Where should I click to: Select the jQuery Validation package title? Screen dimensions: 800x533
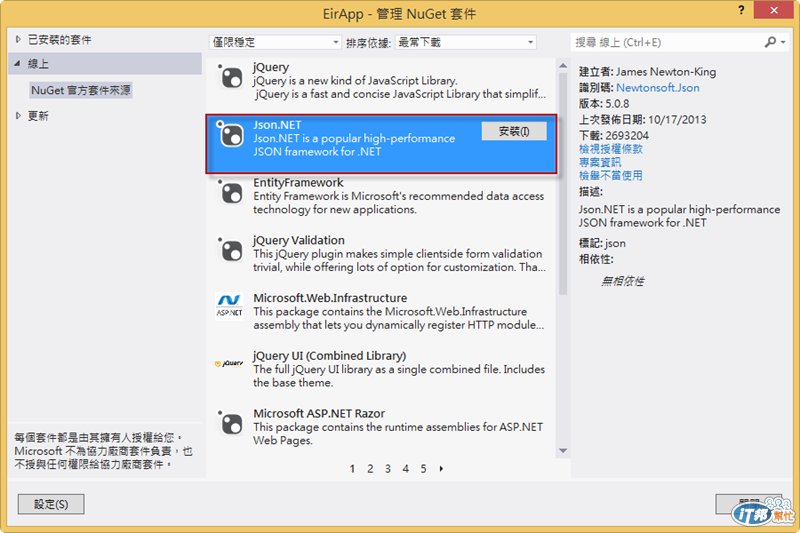click(299, 240)
